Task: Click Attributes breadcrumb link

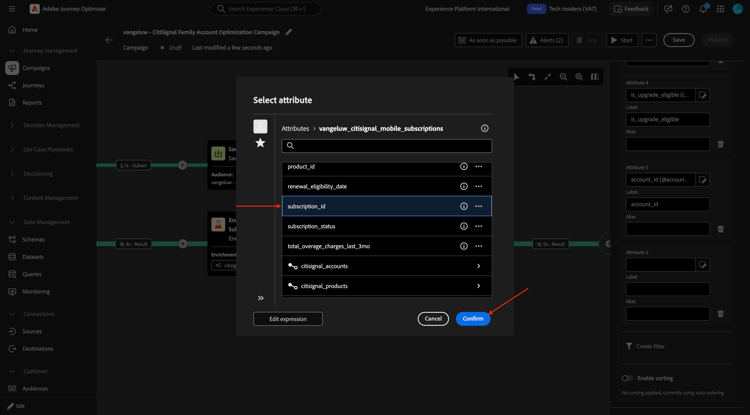Action: 295,129
